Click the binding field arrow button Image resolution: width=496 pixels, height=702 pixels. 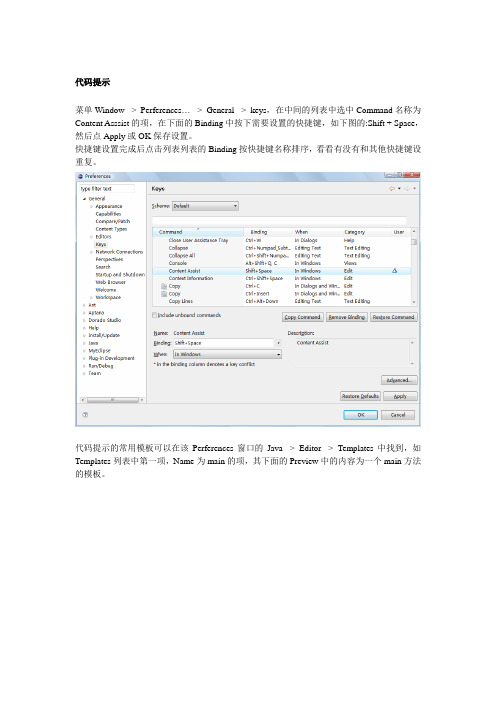[278, 343]
